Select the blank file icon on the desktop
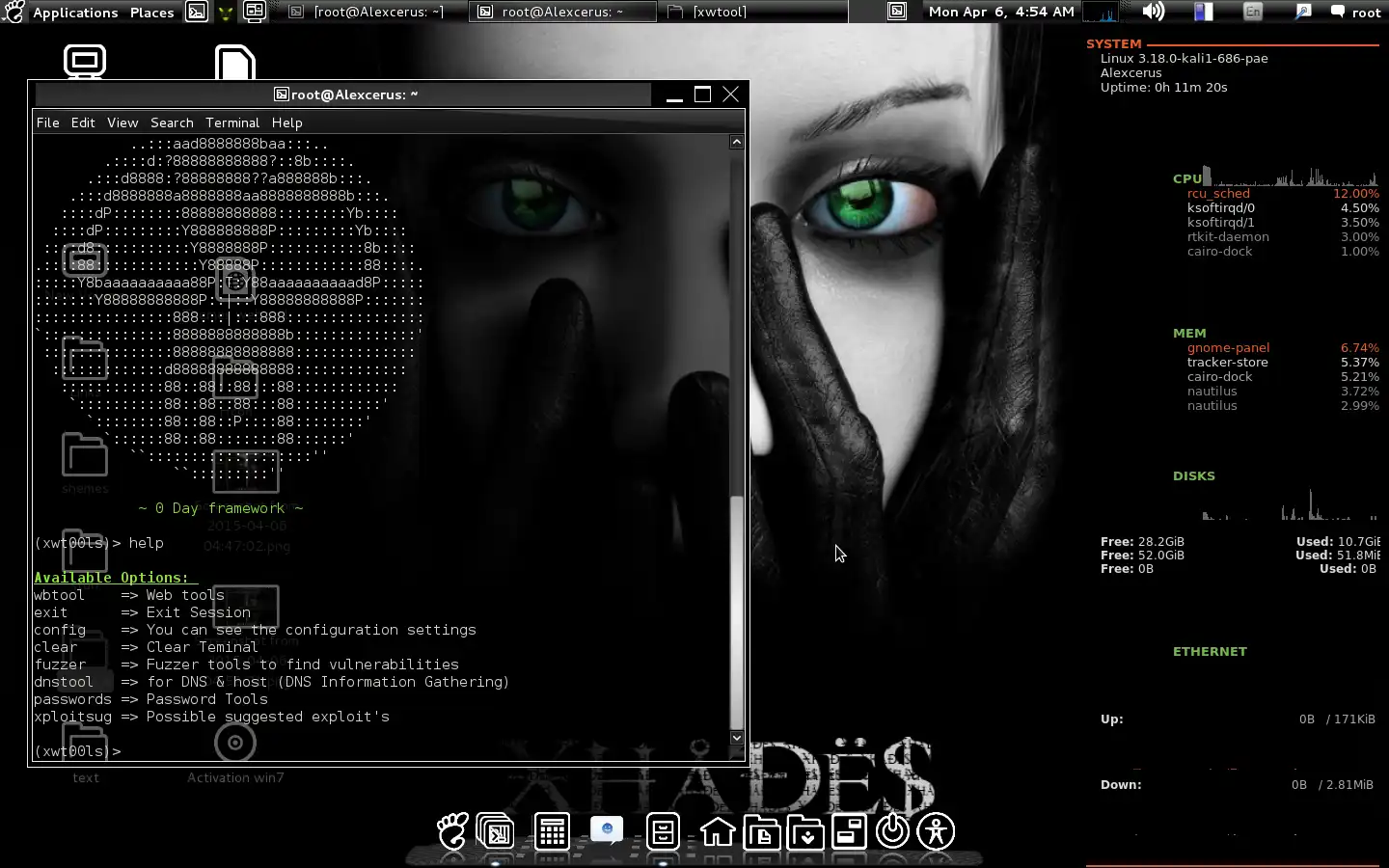This screenshot has height=868, width=1389. (x=235, y=63)
